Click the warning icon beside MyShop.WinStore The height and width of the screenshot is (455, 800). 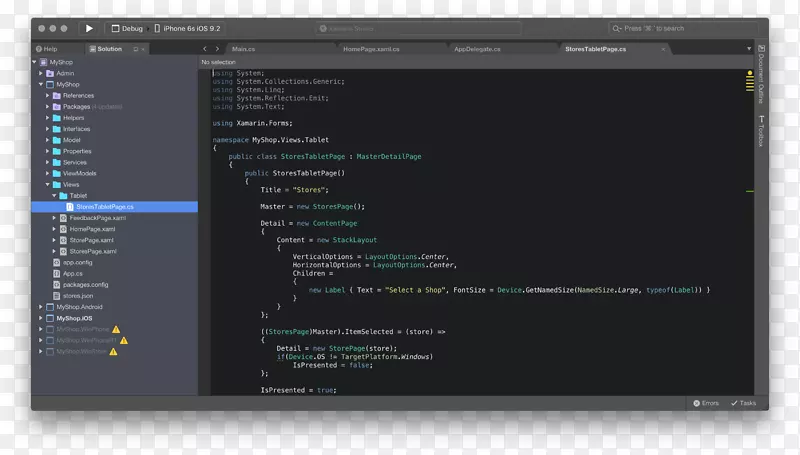pyautogui.click(x=113, y=351)
